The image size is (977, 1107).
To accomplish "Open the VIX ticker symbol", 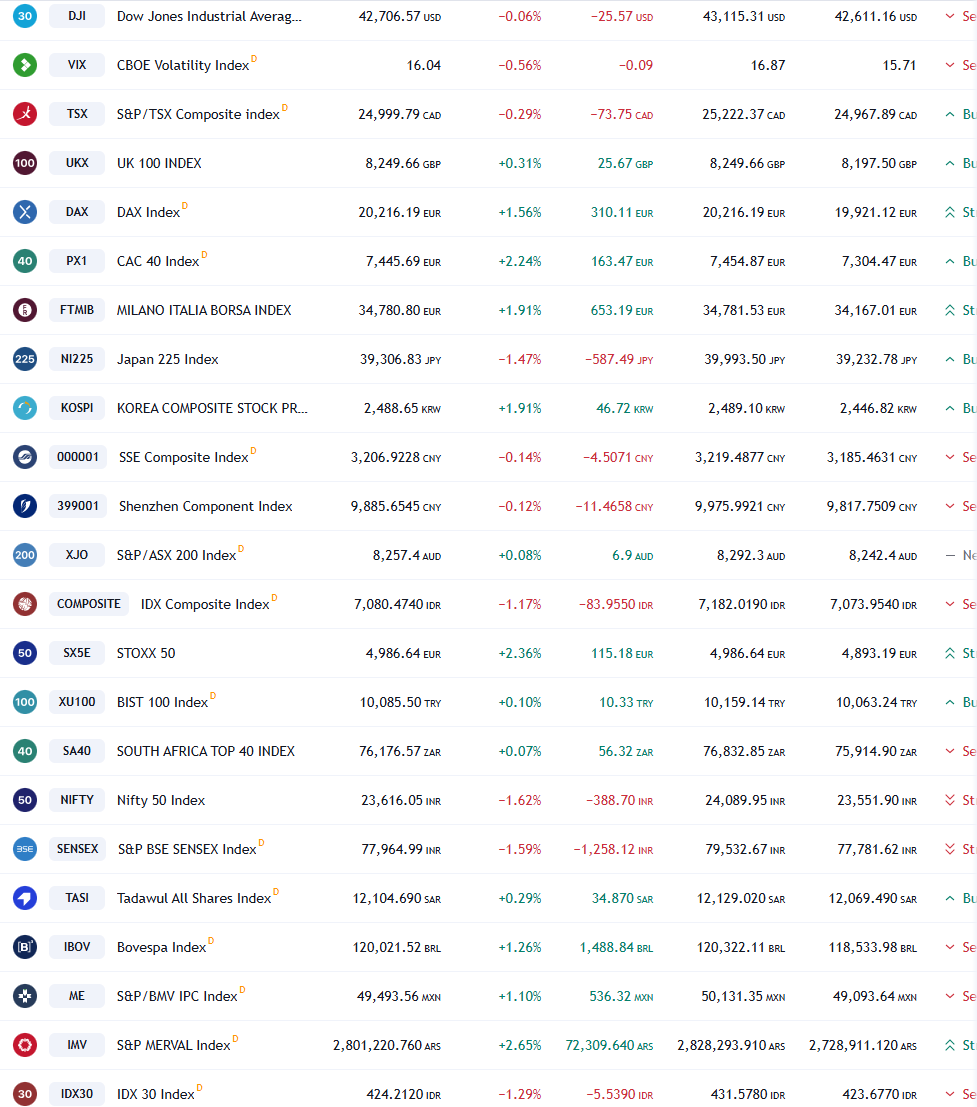I will 77,65.
